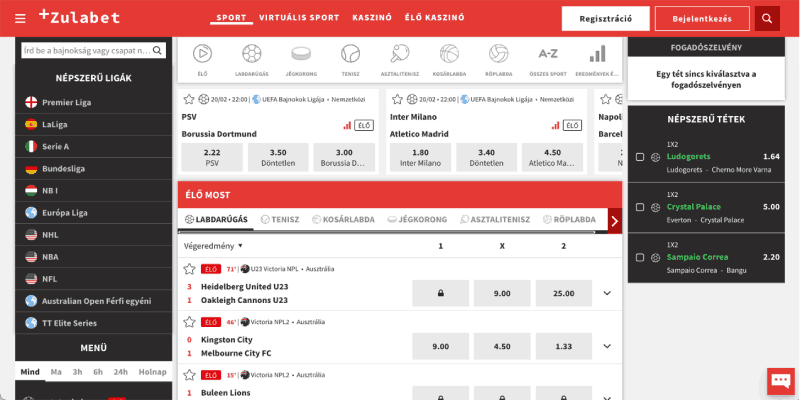Image resolution: width=800 pixels, height=400 pixels.
Task: Switch to live TENISZ tab
Action: (x=280, y=219)
